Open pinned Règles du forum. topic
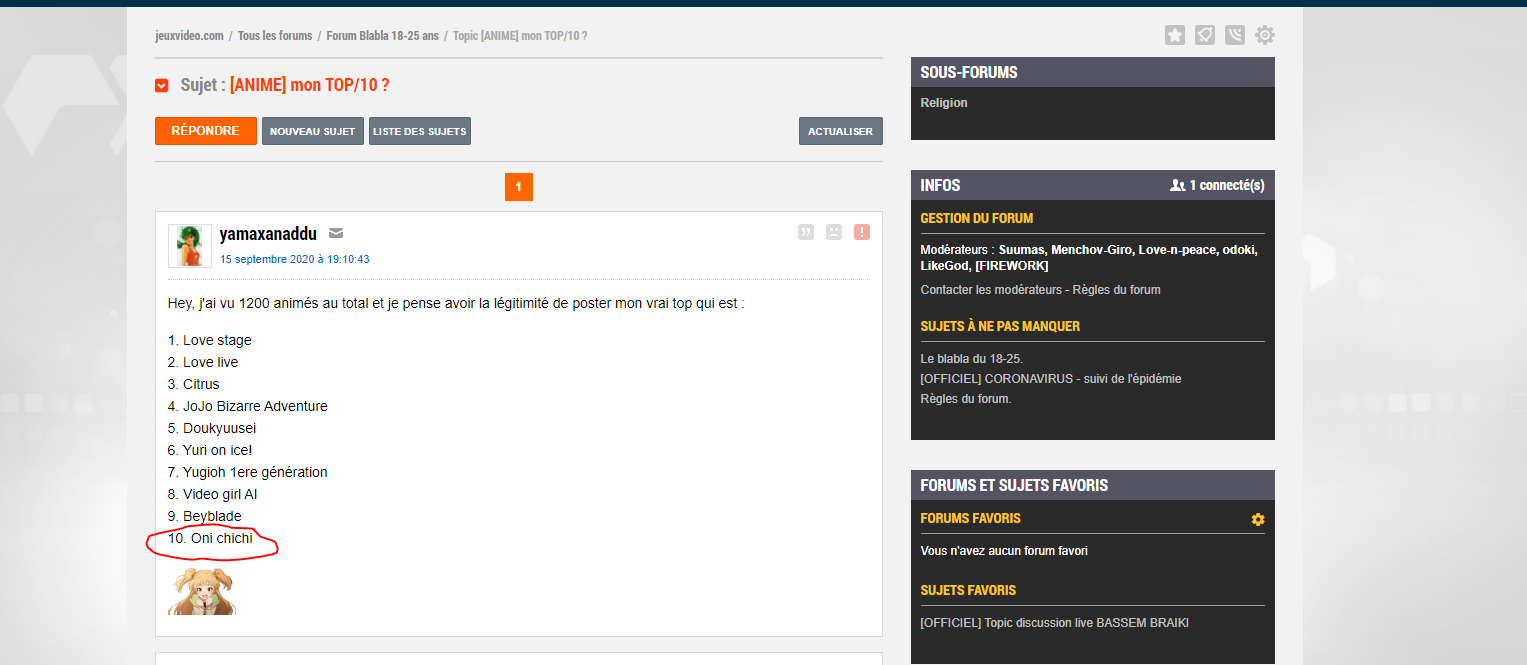This screenshot has width=1527, height=665. pyautogui.click(x=966, y=399)
